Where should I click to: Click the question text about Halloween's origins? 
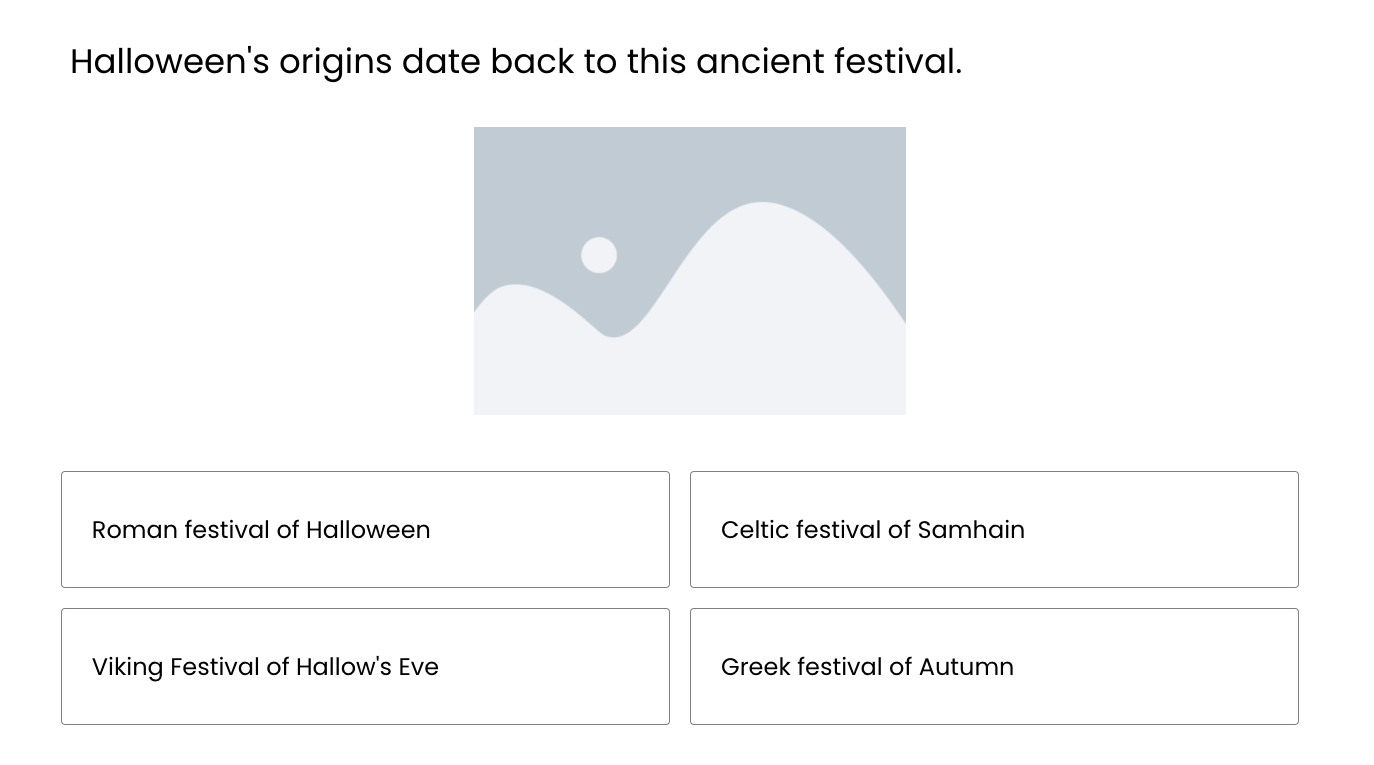pyautogui.click(x=516, y=62)
